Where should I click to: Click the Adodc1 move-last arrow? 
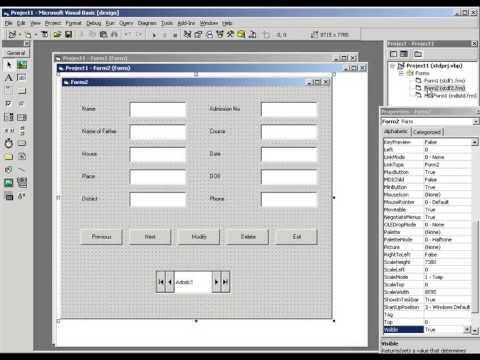click(225, 282)
